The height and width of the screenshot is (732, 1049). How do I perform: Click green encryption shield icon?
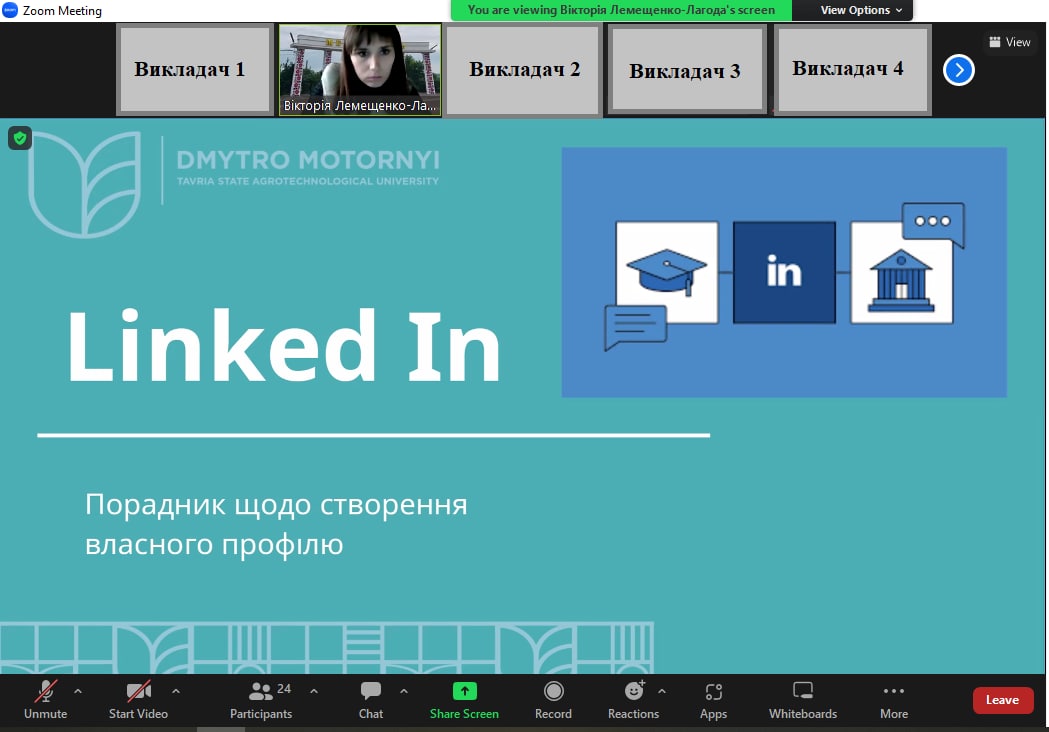(x=20, y=139)
